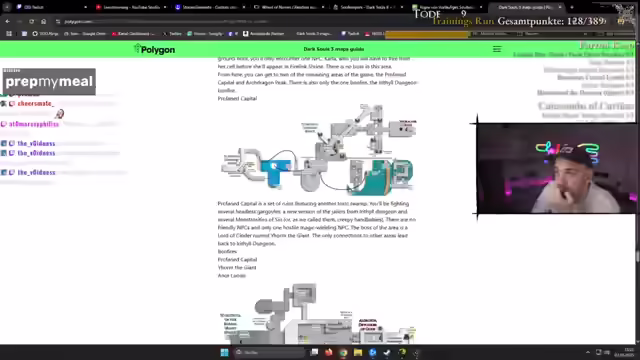Click the Dark Souls 3 maps guide title
The height and width of the screenshot is (360, 640).
pos(333,49)
